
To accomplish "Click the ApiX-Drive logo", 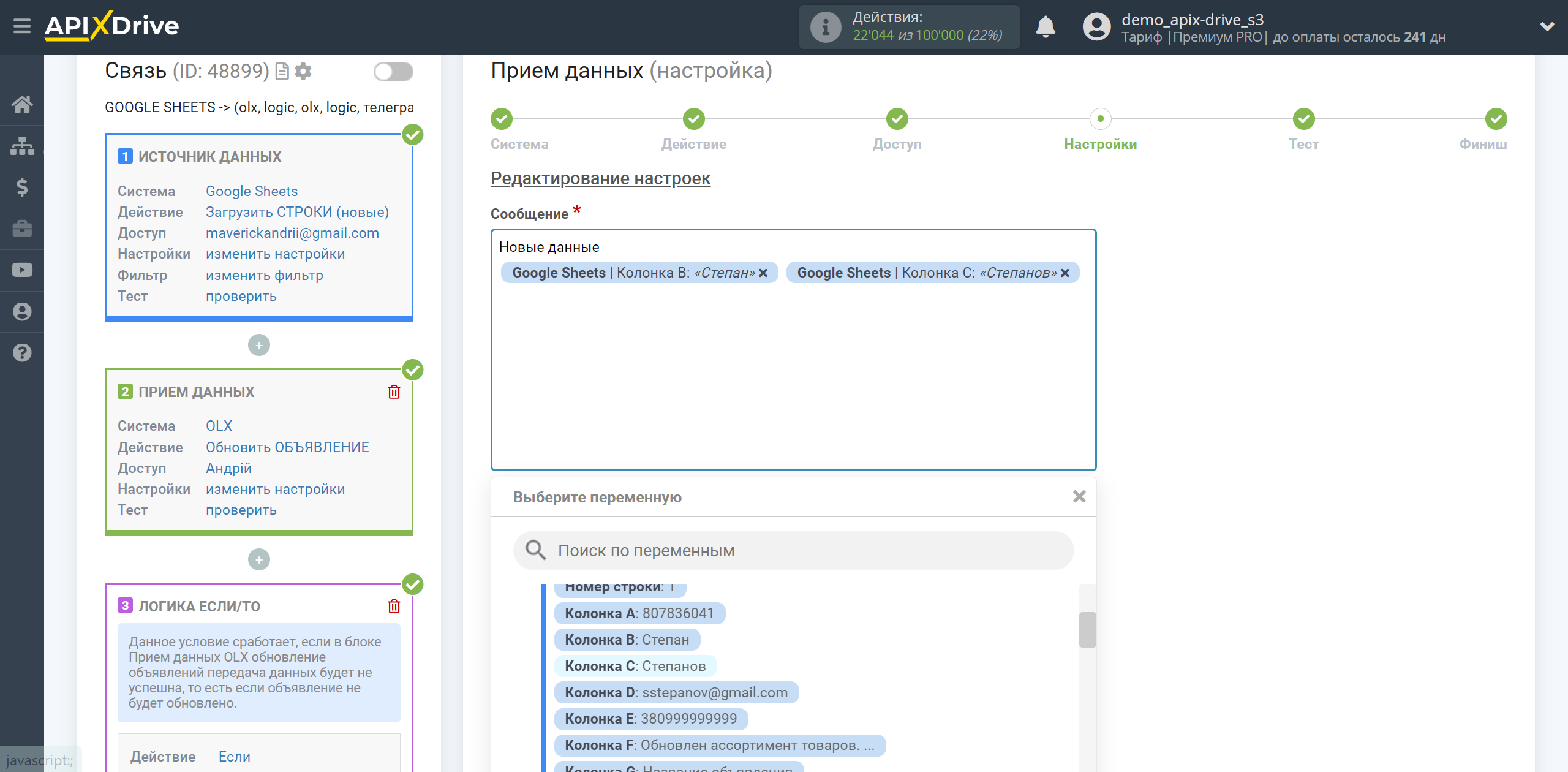I will (111, 26).
